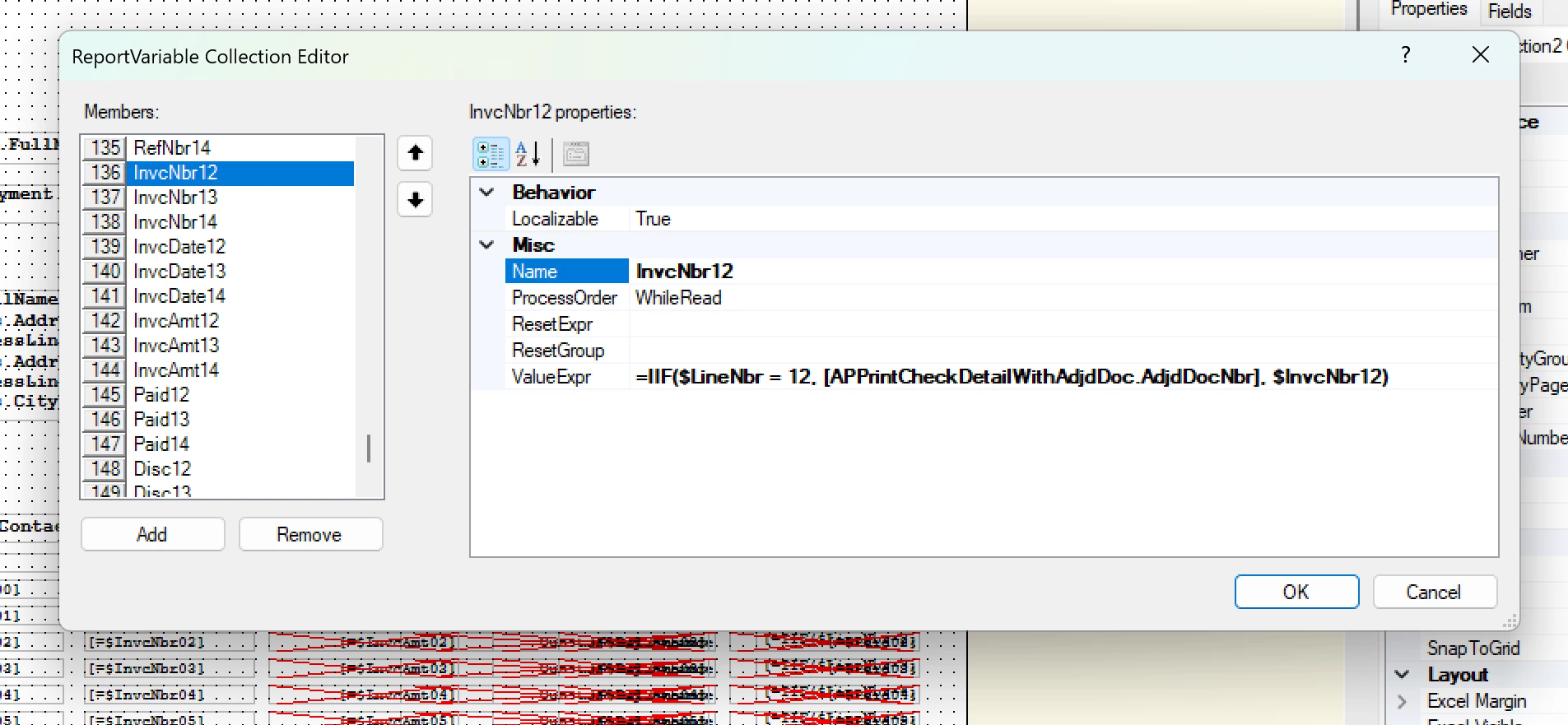
Task: Remove the selected member
Action: coord(310,535)
